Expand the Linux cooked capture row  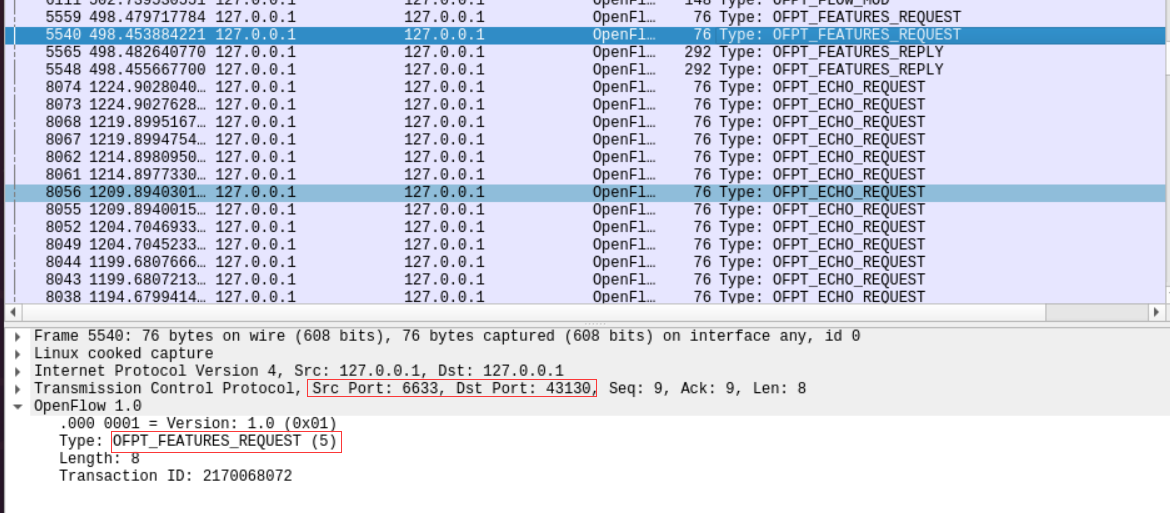[x=17, y=354]
